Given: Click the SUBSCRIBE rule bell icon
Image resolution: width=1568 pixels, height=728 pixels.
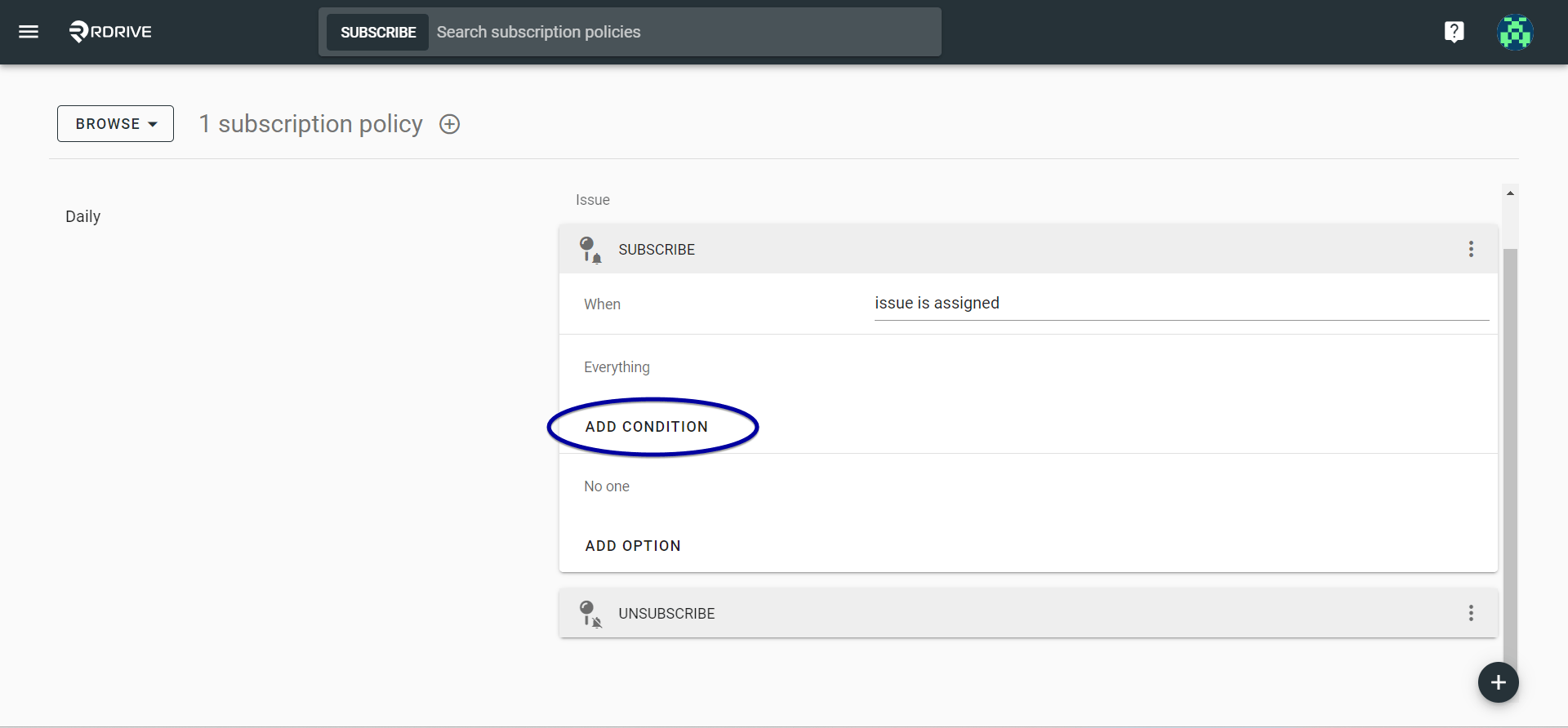Looking at the screenshot, I should coord(590,249).
